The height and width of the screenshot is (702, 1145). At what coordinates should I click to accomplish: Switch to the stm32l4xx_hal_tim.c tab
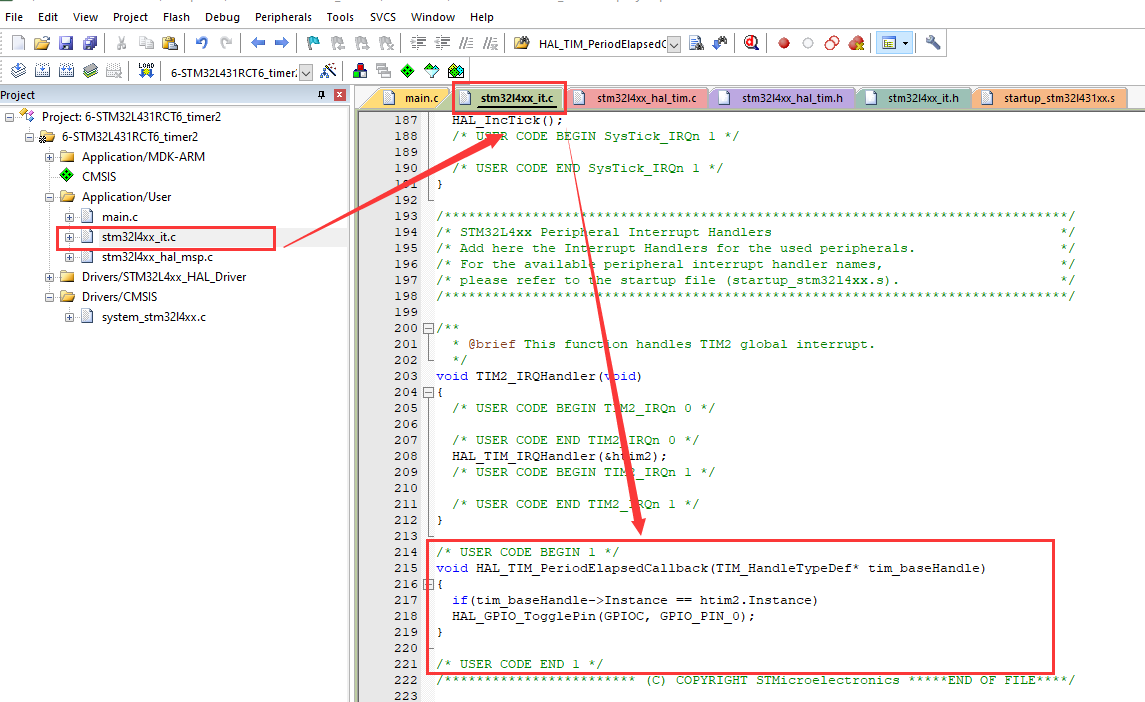[x=640, y=97]
